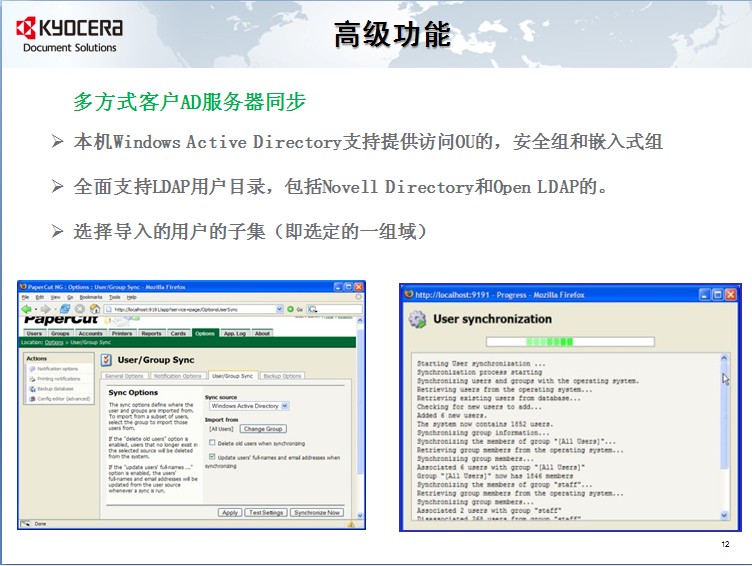The image size is (752, 566).
Task: Click the Synchronize Now button
Action: pos(317,512)
